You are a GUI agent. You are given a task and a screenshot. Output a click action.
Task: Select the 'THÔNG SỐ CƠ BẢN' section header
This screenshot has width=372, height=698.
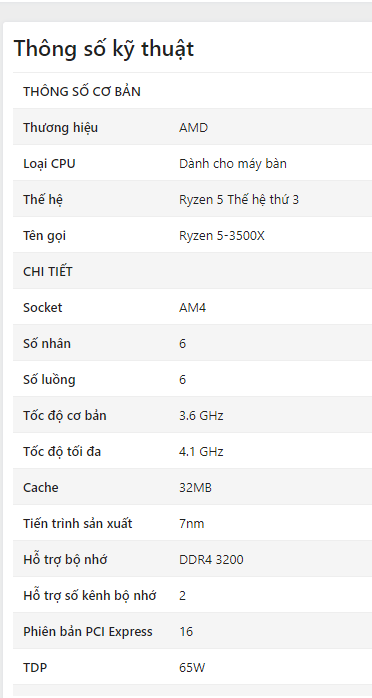(x=82, y=92)
